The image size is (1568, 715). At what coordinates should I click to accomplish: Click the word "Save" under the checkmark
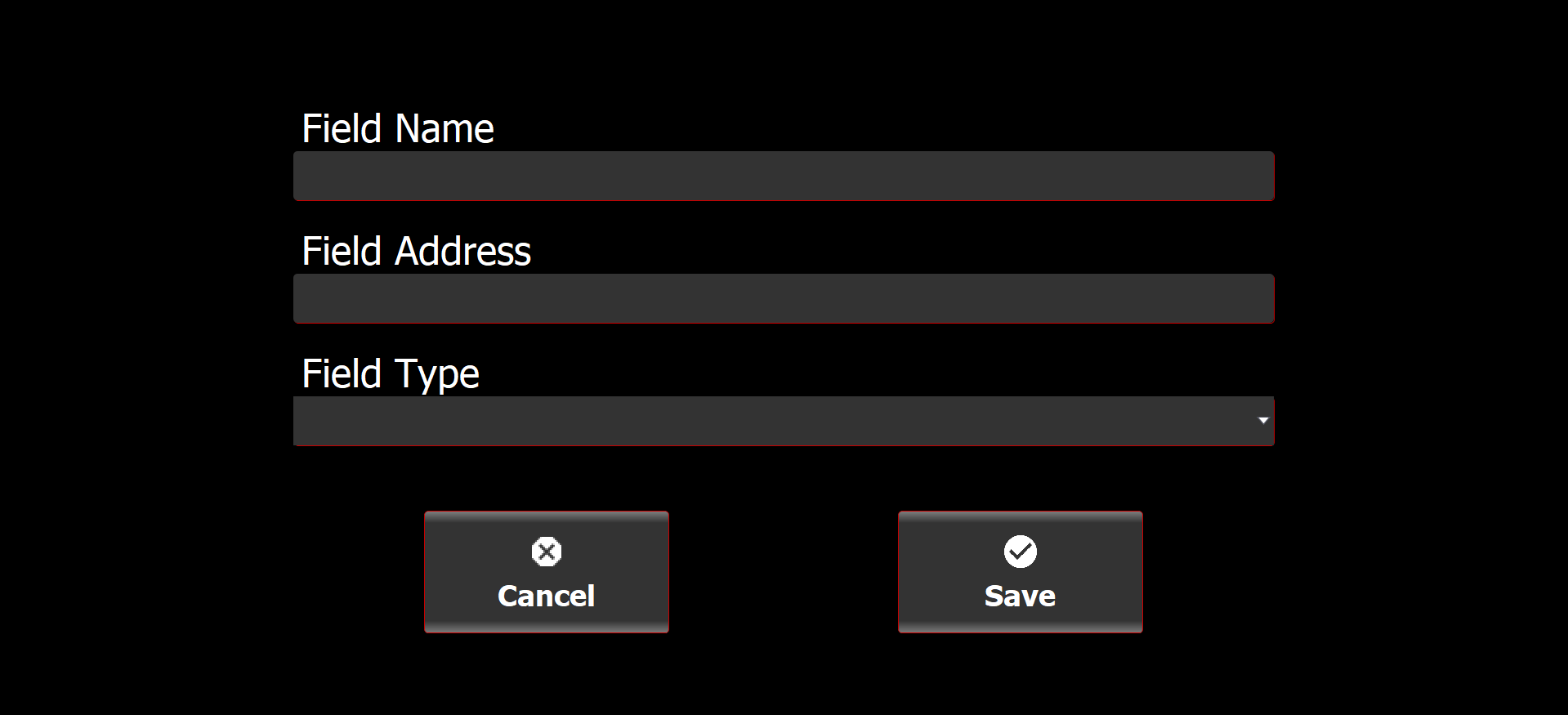coord(1020,596)
